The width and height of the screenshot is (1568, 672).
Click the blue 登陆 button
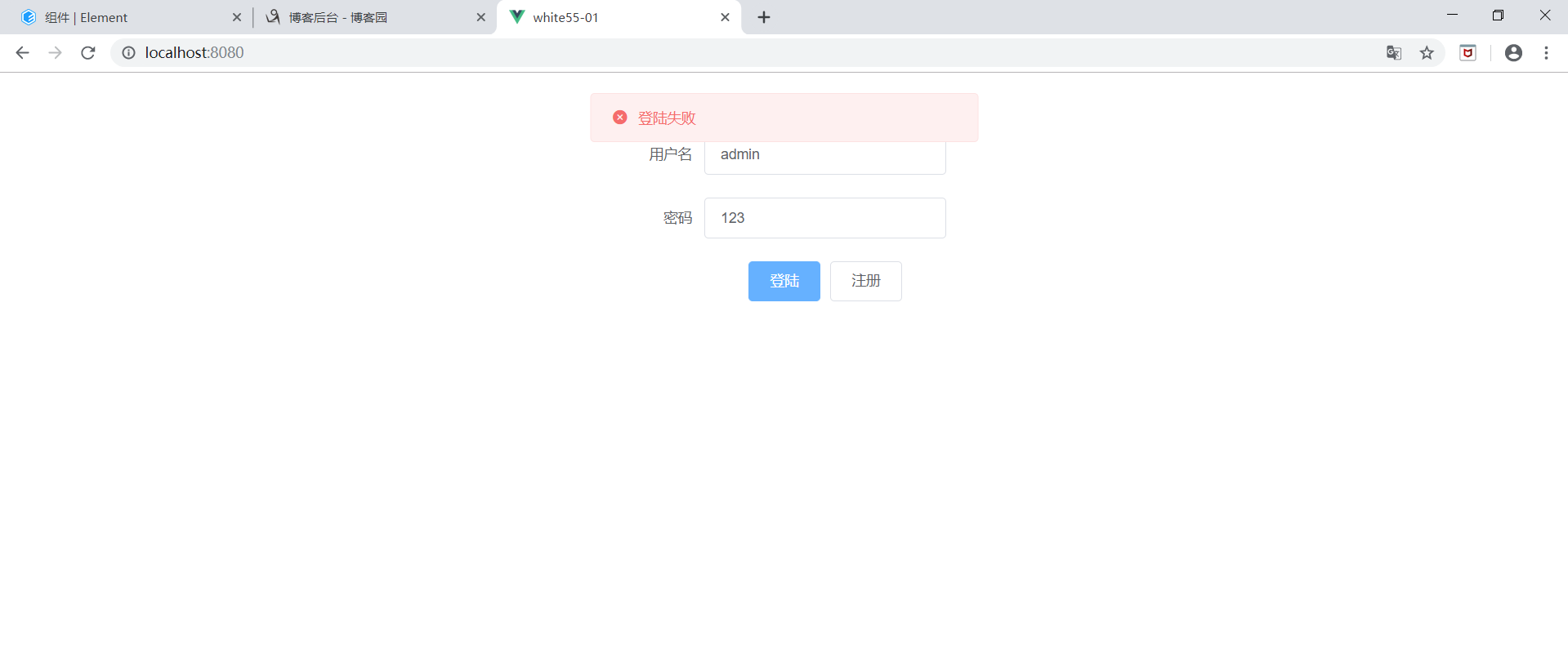point(784,281)
